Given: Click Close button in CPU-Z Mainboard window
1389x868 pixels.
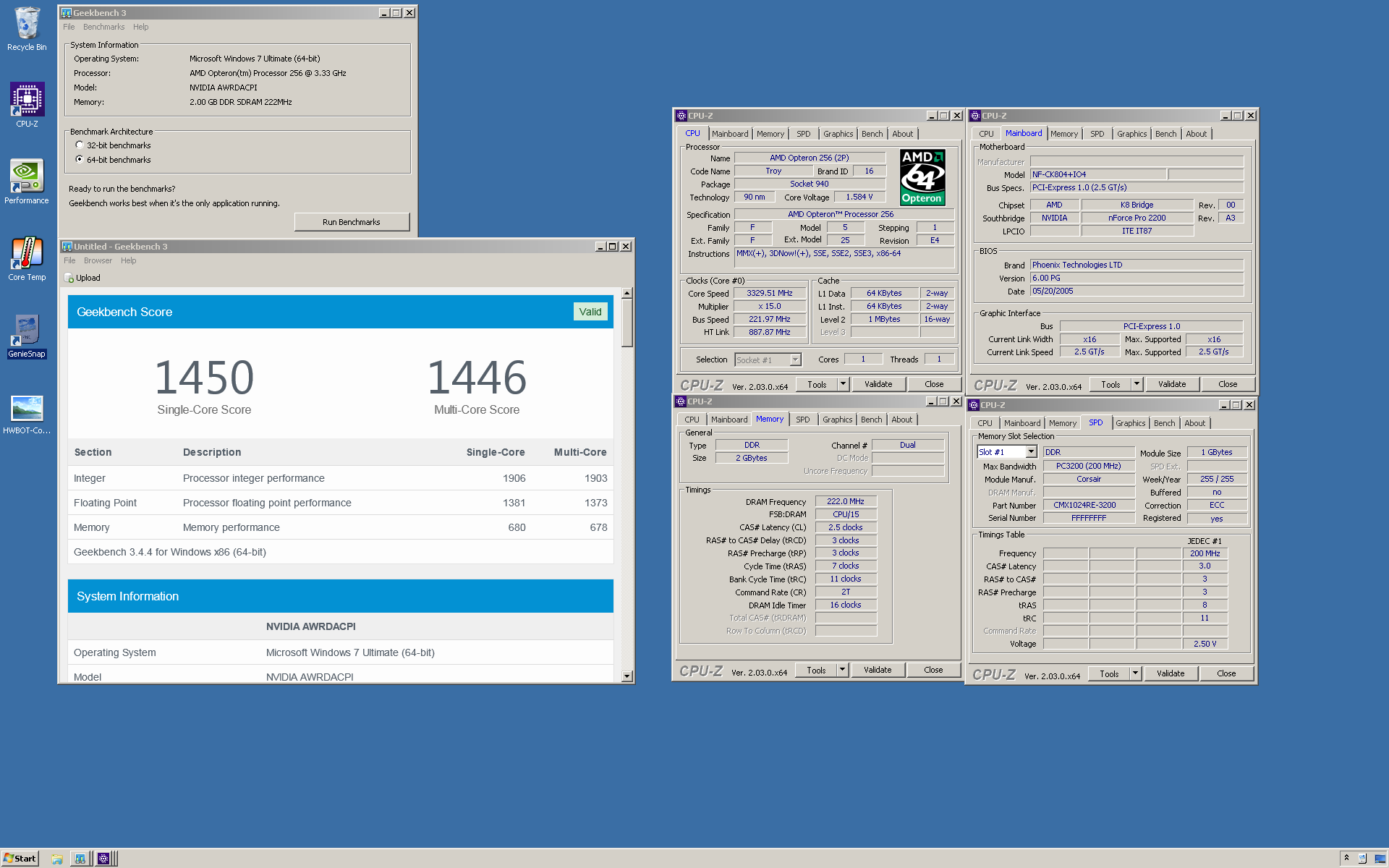Looking at the screenshot, I should [x=1228, y=384].
